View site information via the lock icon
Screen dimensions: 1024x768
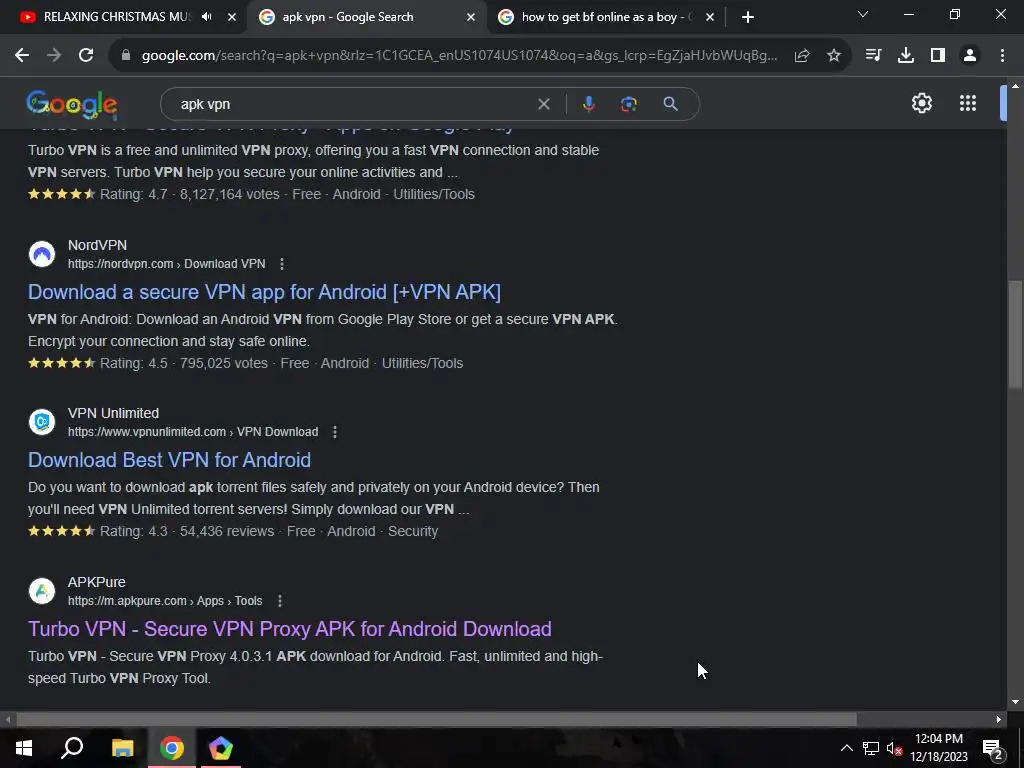click(x=126, y=56)
